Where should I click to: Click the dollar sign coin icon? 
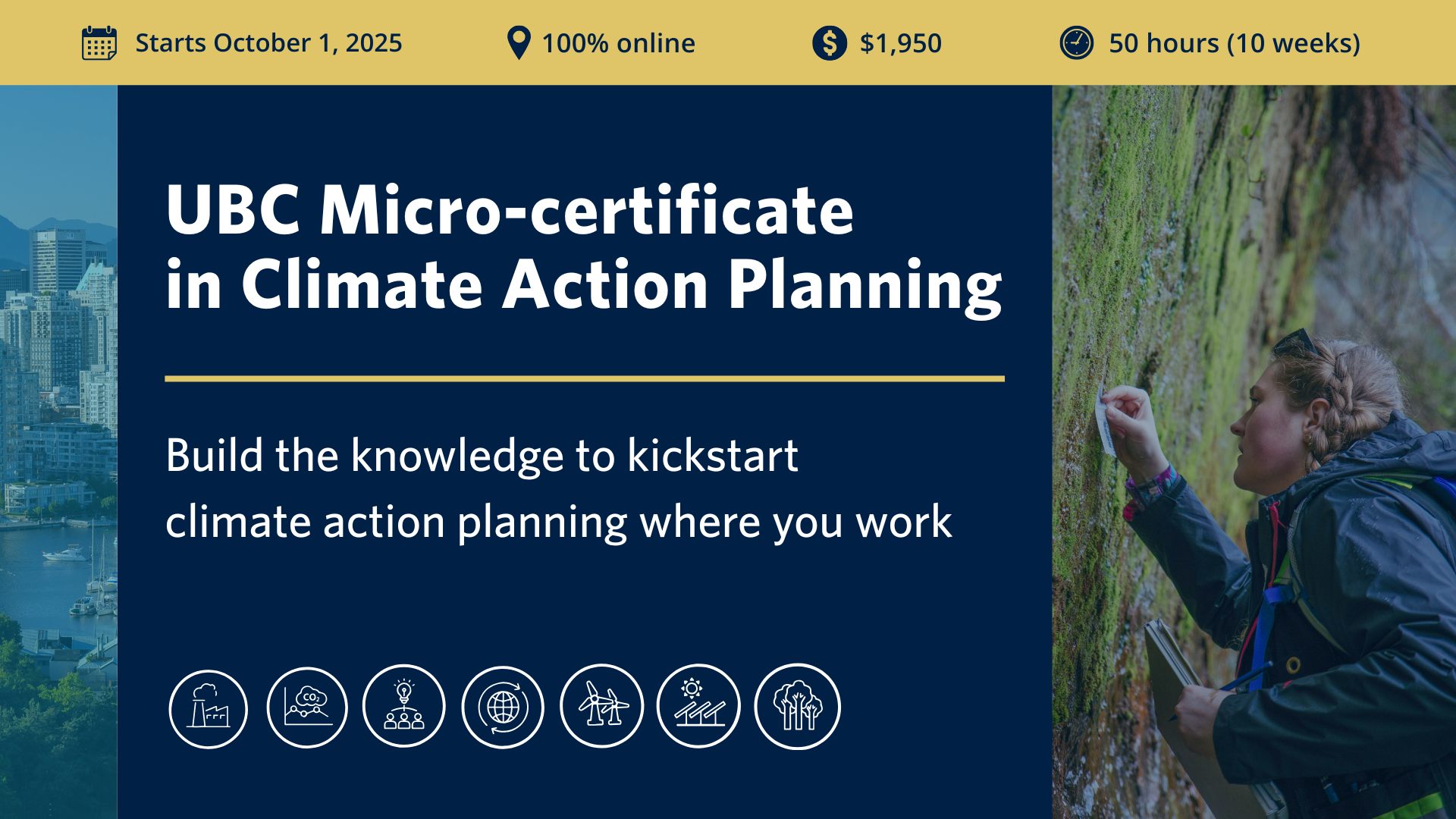[x=830, y=43]
